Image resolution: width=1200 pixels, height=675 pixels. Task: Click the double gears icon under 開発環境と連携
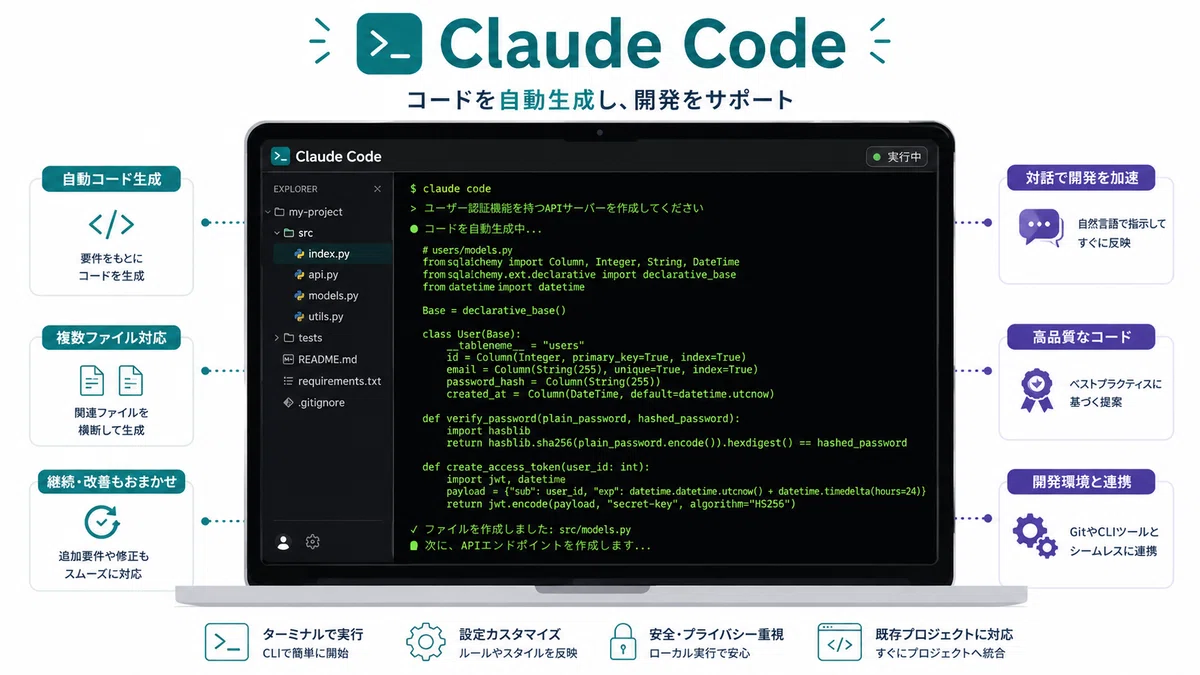1035,536
